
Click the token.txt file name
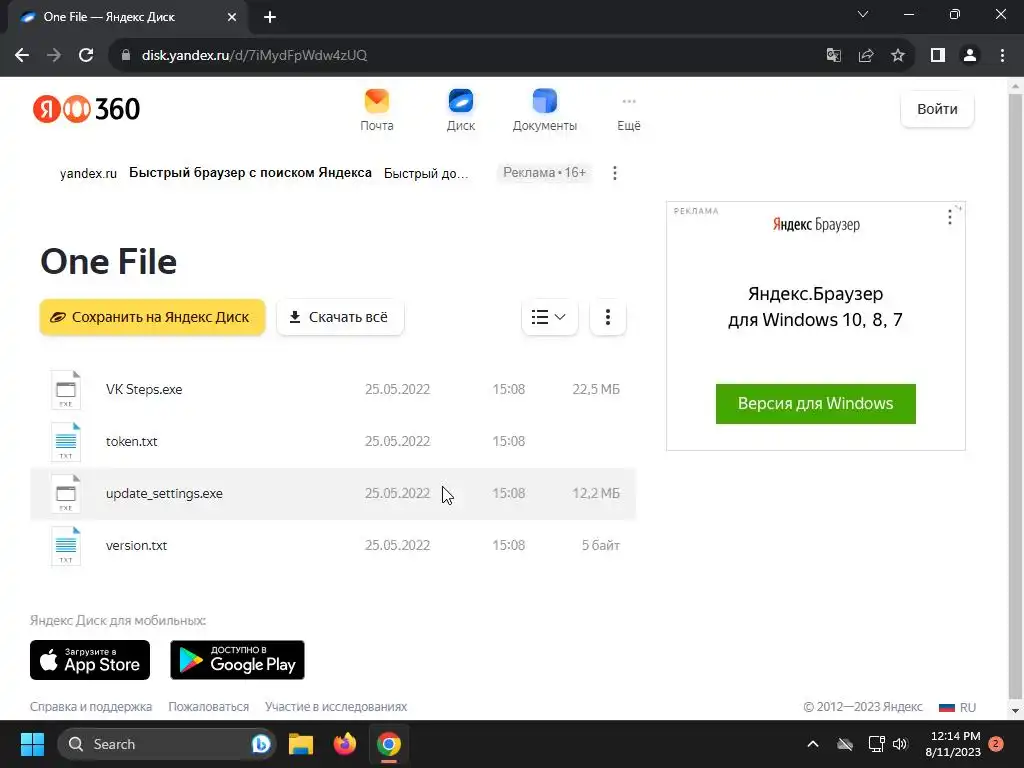pos(132,441)
